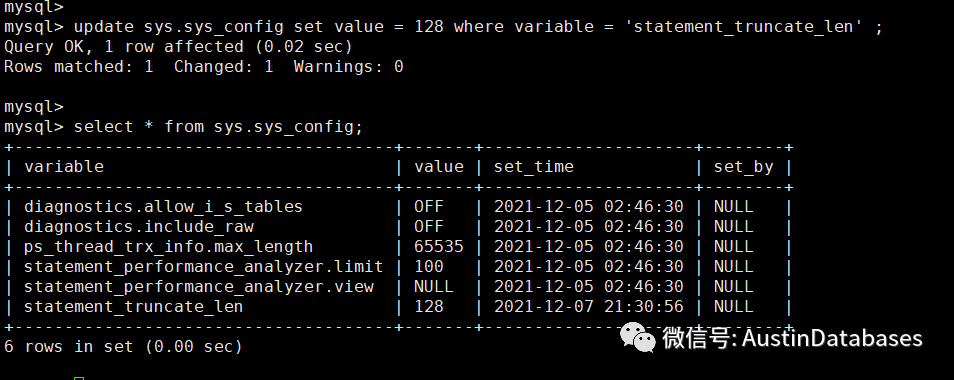Click the 'set_time' column header
This screenshot has width=954, height=380.
534,167
